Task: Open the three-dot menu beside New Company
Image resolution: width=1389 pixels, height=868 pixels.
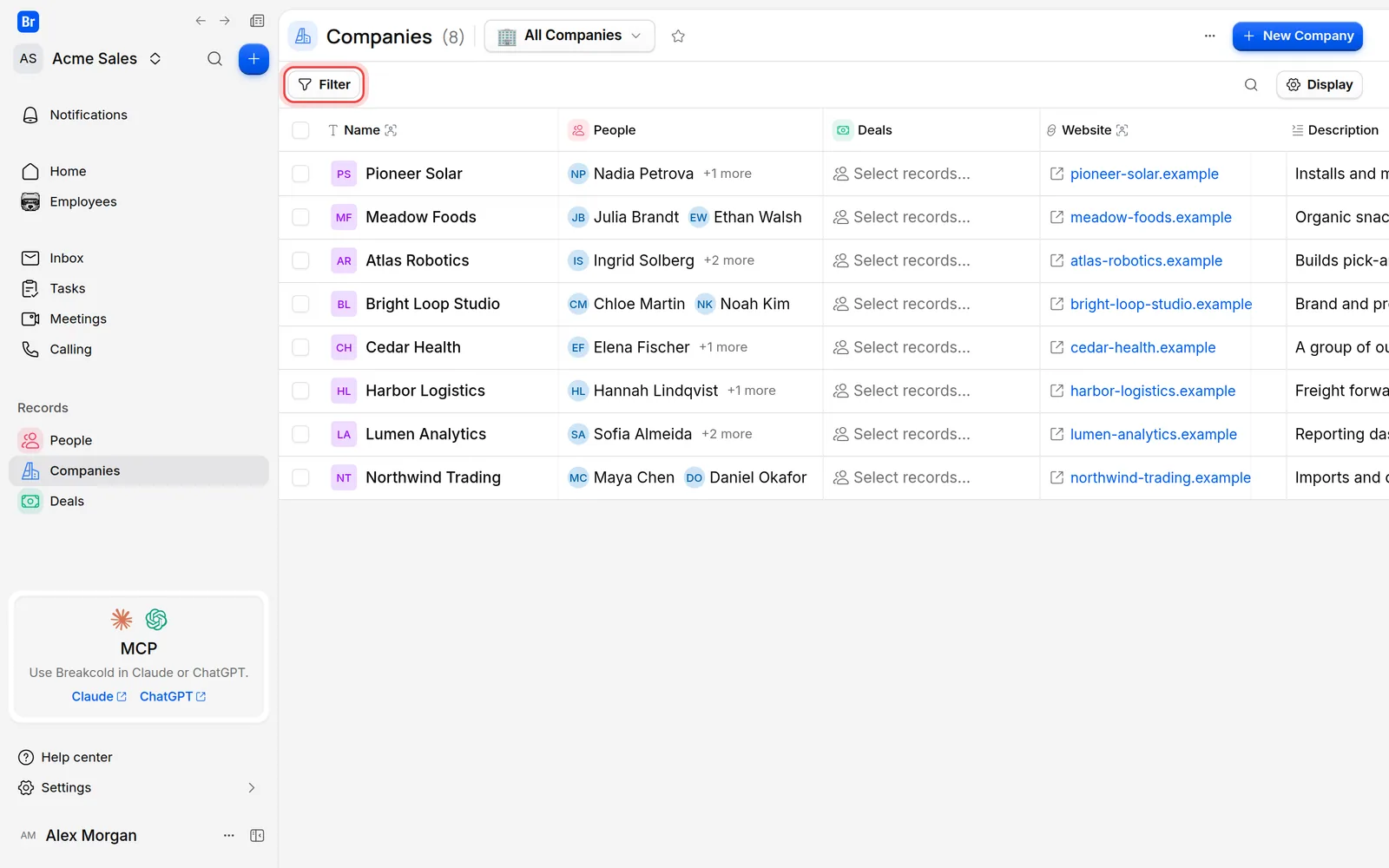Action: [x=1209, y=36]
